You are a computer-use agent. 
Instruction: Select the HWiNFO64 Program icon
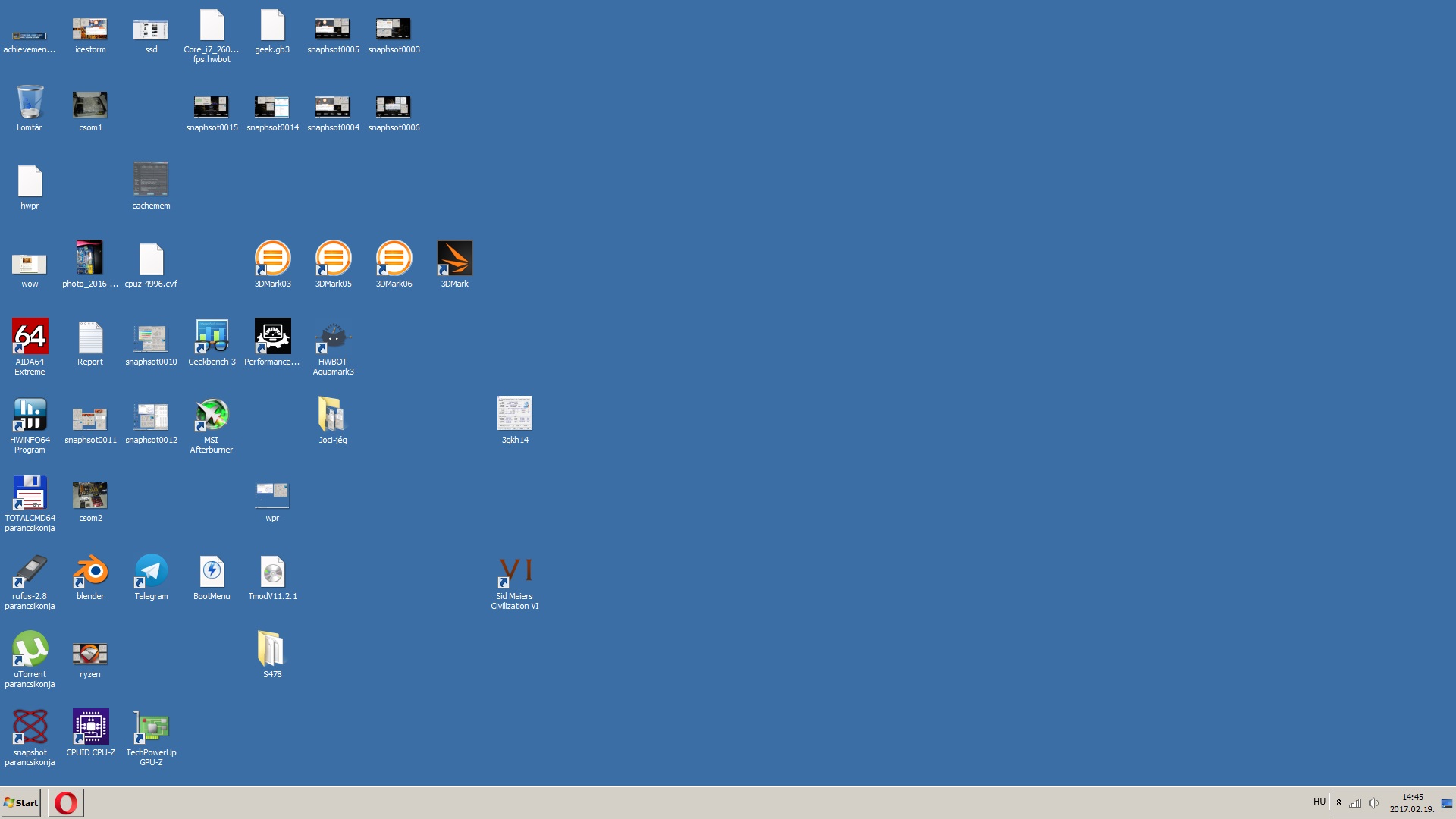(x=30, y=415)
